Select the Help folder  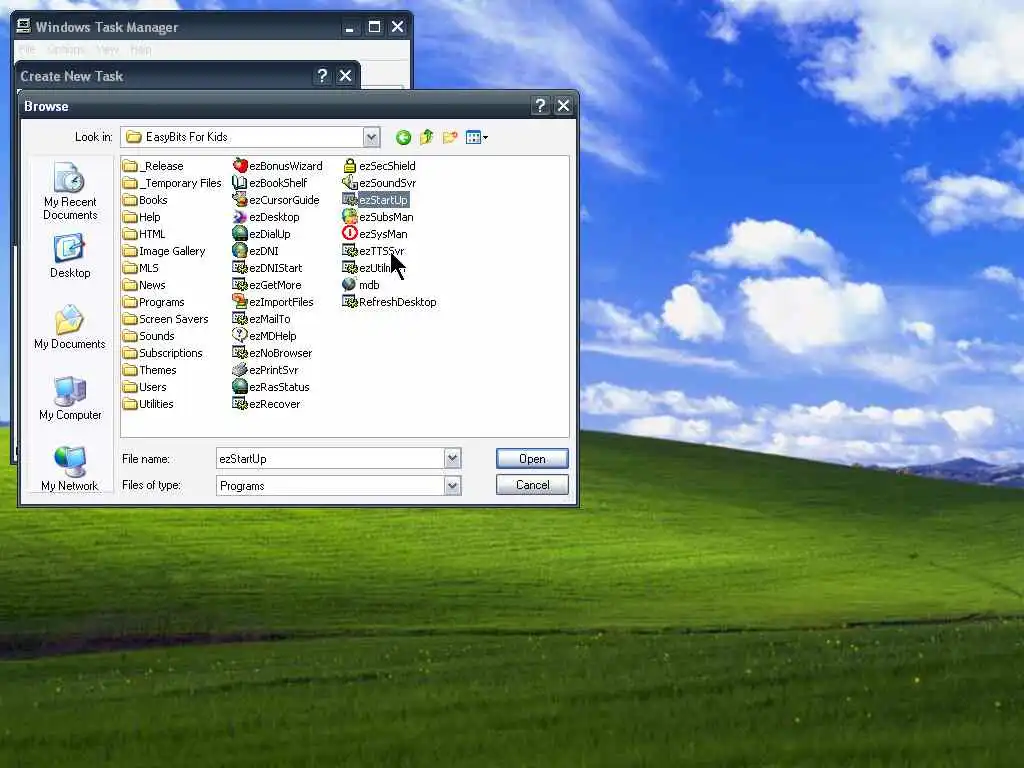point(141,217)
